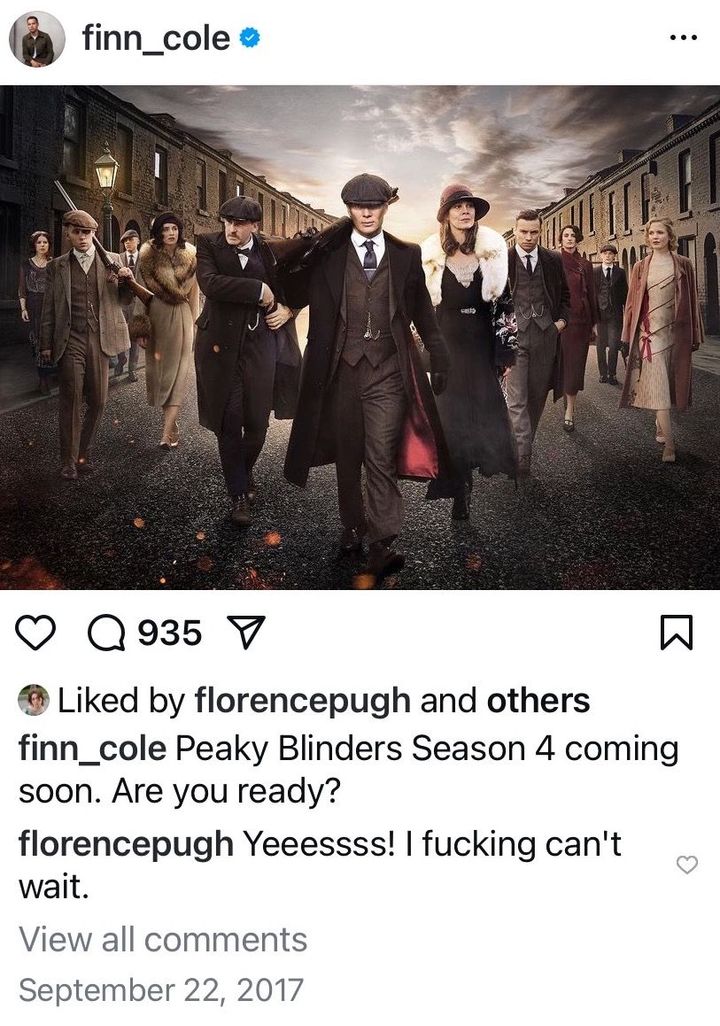Open the three-dot more options menu

click(684, 38)
